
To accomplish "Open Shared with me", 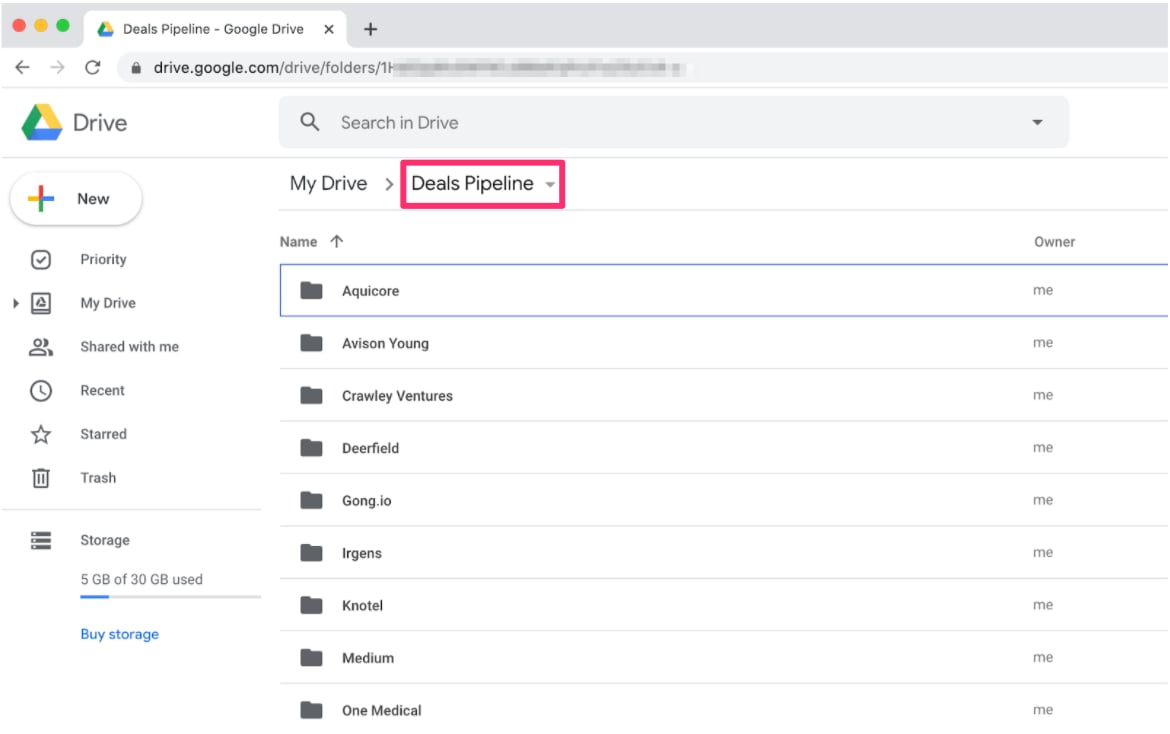I will [130, 347].
